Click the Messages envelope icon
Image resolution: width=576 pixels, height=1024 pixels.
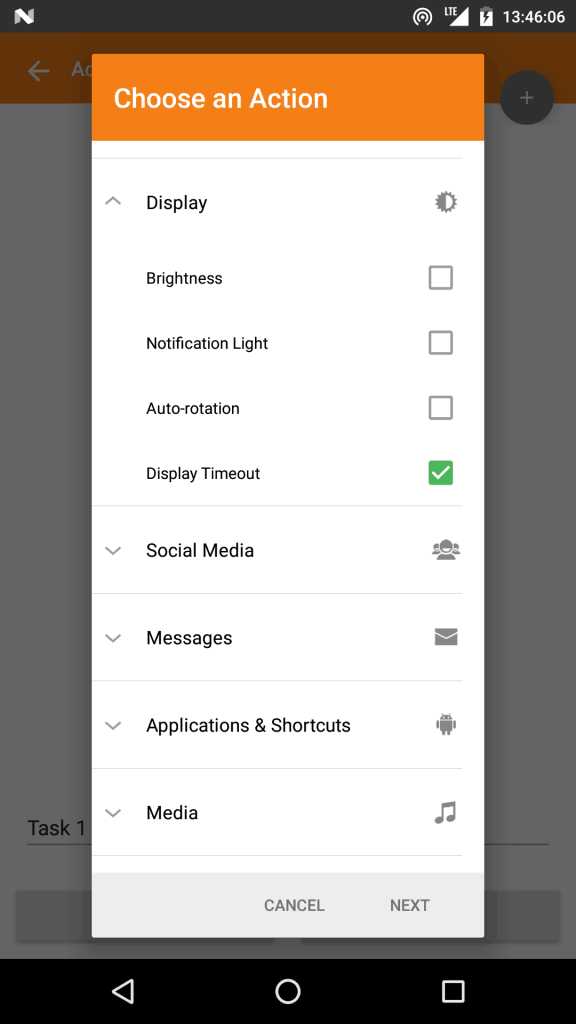tap(446, 637)
